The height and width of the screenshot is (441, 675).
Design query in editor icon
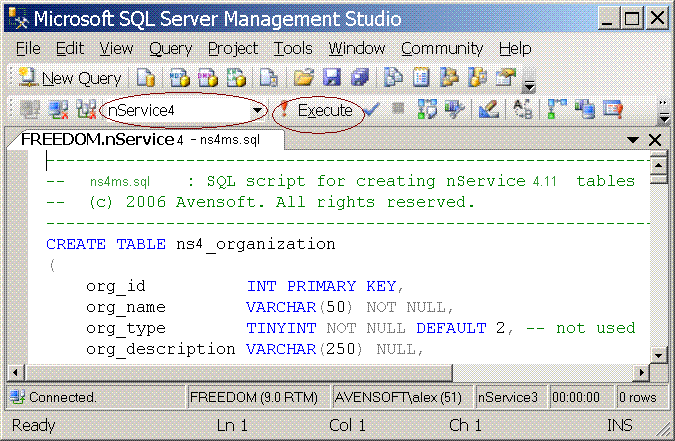point(489,109)
